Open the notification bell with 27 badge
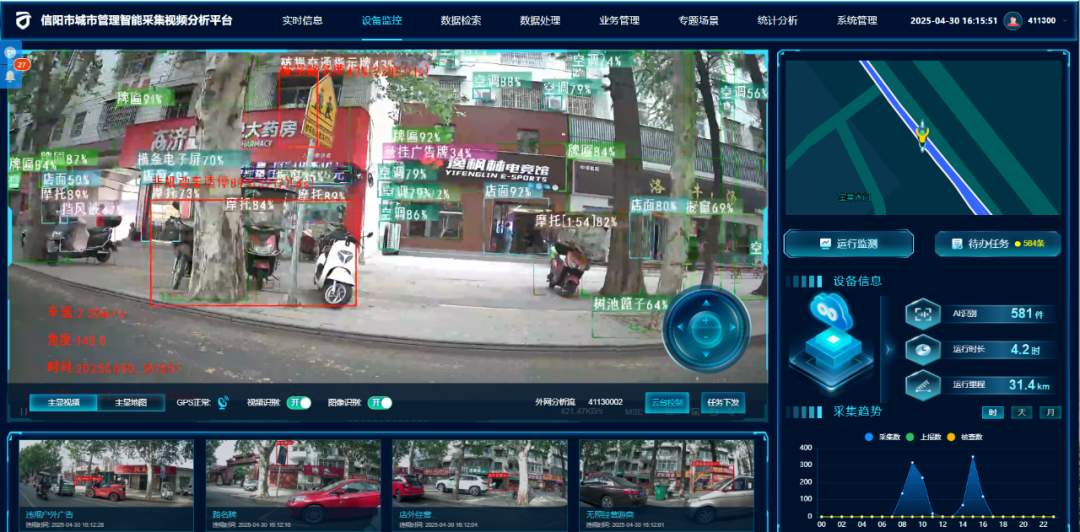 11,75
